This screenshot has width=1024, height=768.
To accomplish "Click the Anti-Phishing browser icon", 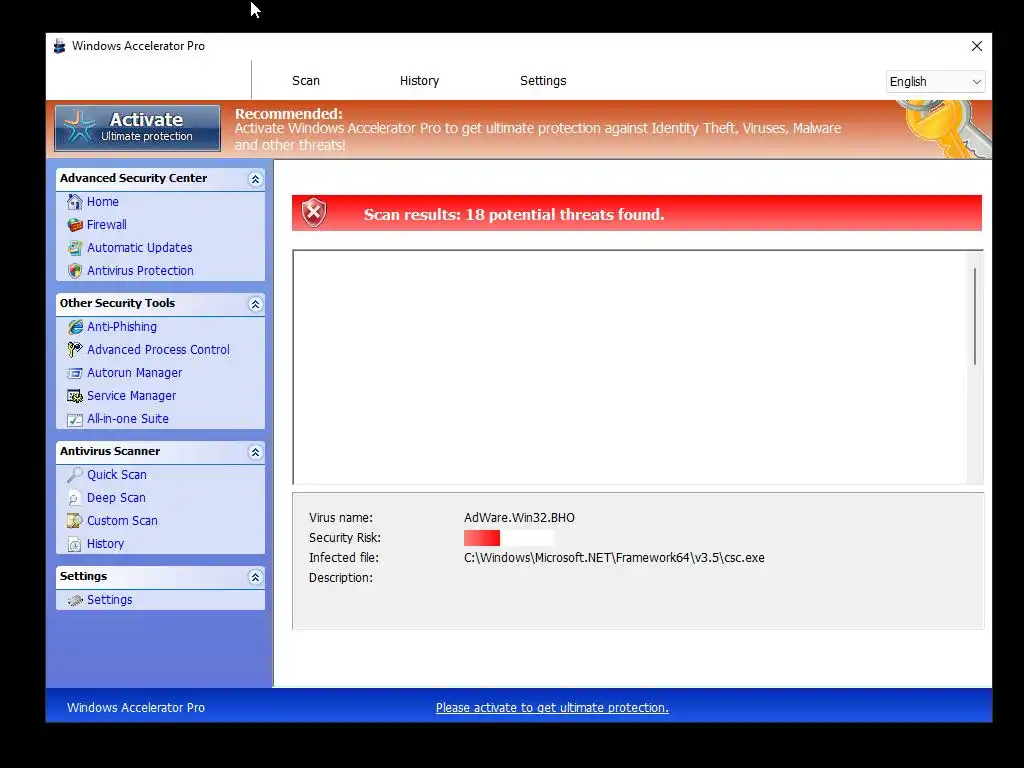I will [75, 327].
